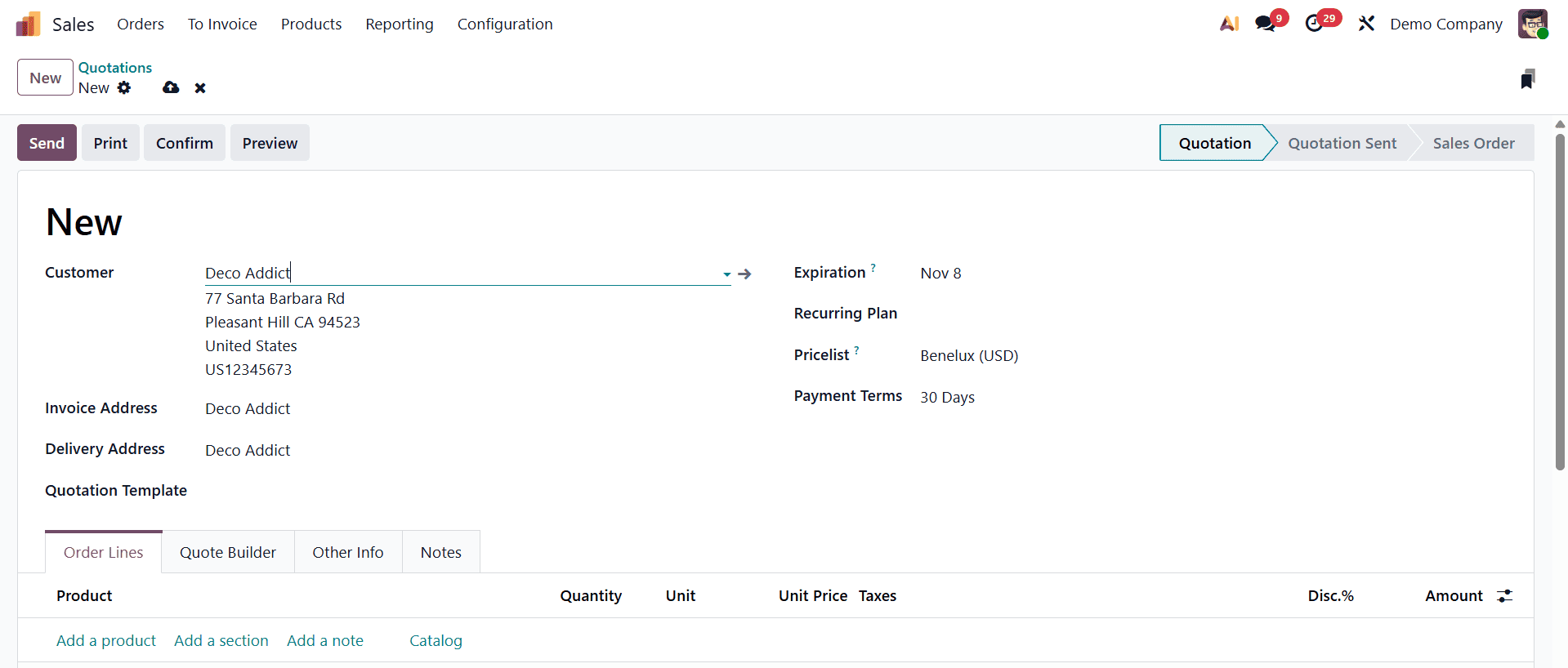The width and height of the screenshot is (1568, 668).
Task: Click the bookmark icon
Action: pos(1527,79)
